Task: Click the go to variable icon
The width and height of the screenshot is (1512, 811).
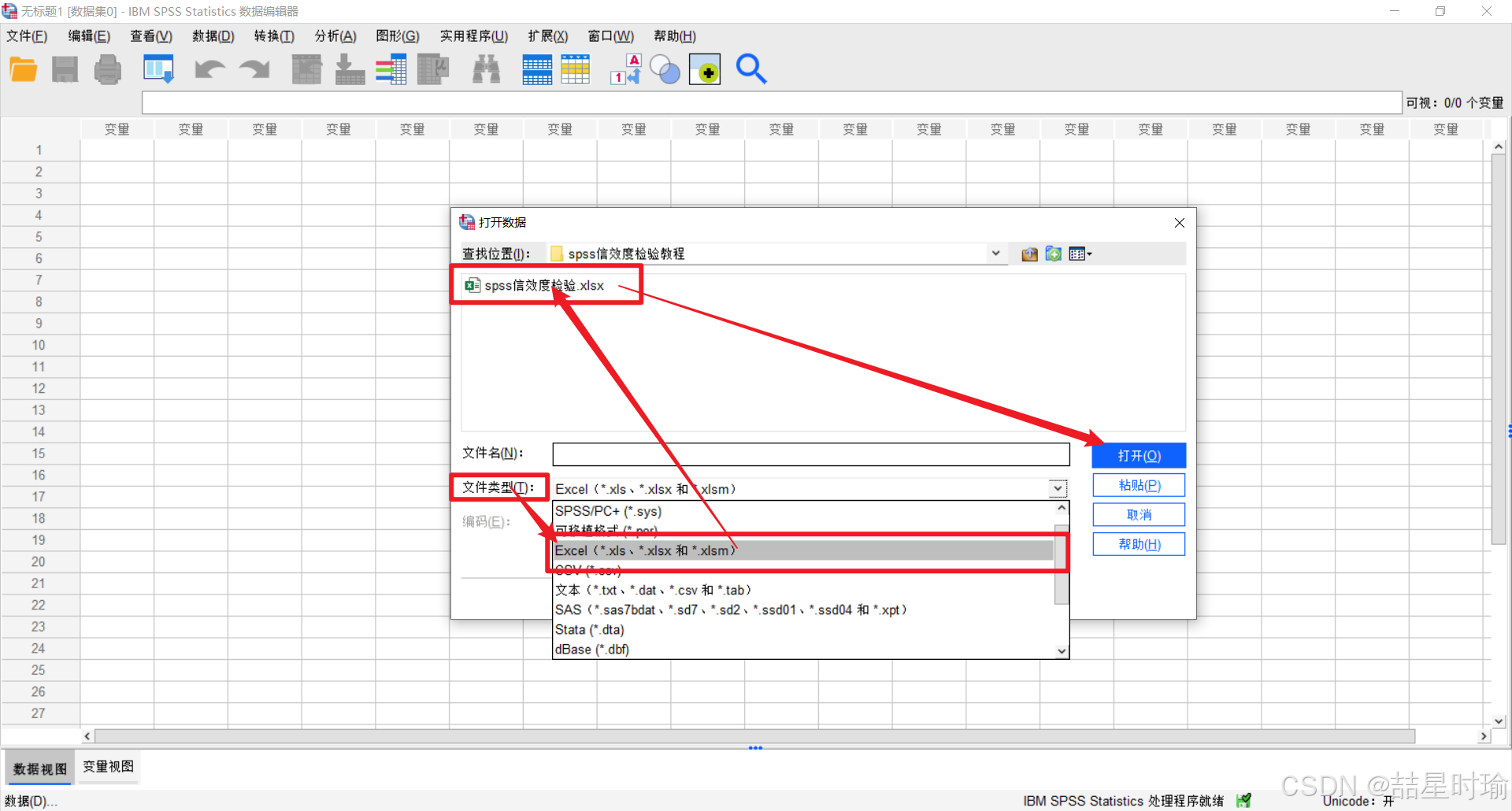Action: (x=350, y=69)
